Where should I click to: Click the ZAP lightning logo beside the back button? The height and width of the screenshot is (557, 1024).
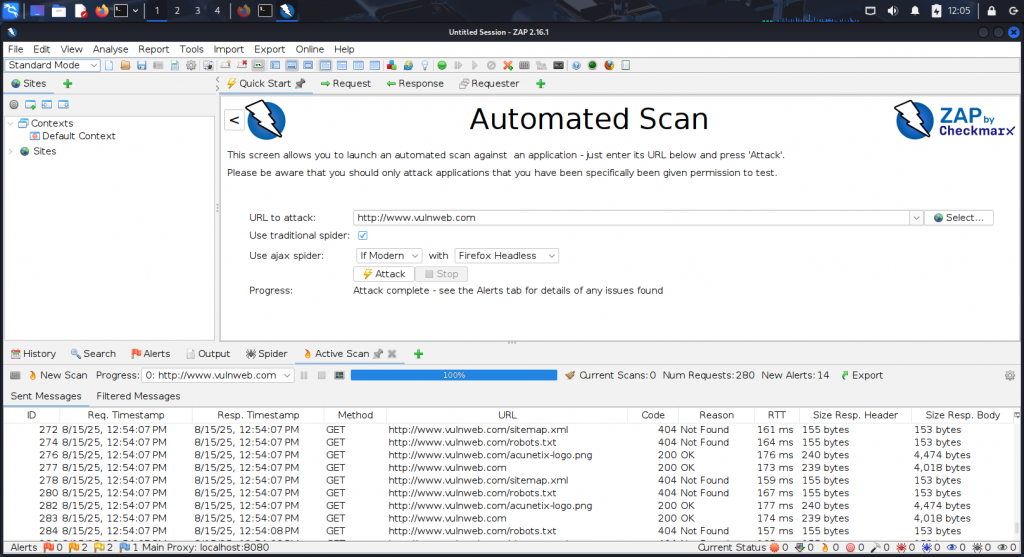pos(266,119)
